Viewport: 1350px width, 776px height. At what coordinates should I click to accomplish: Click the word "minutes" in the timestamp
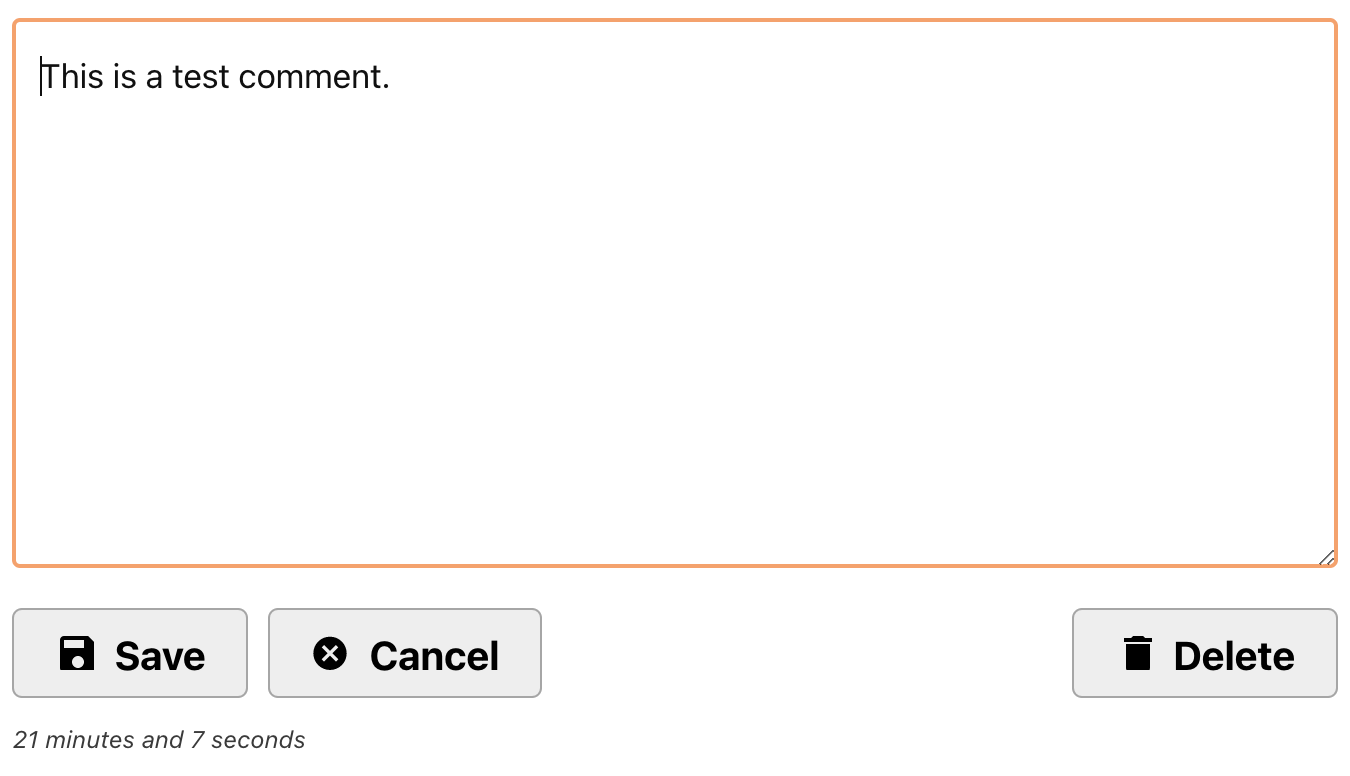pos(90,740)
